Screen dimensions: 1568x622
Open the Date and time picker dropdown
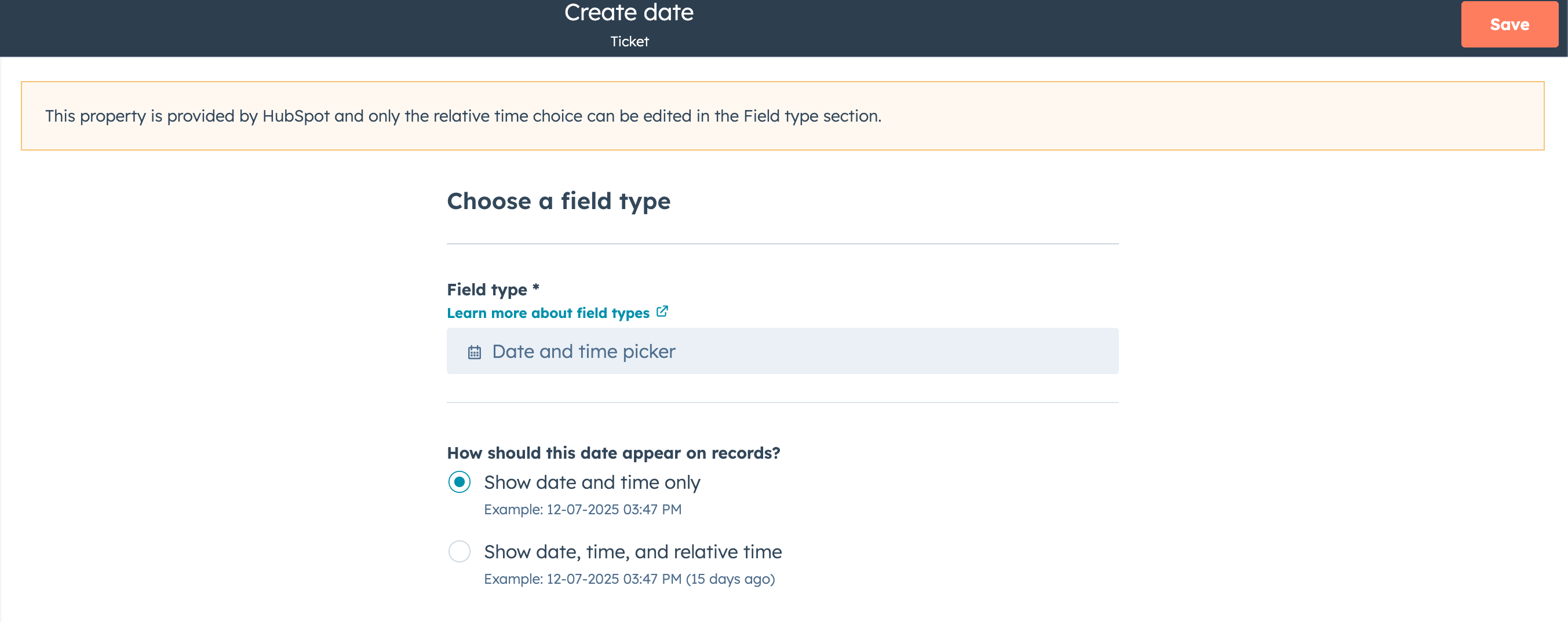(x=782, y=351)
